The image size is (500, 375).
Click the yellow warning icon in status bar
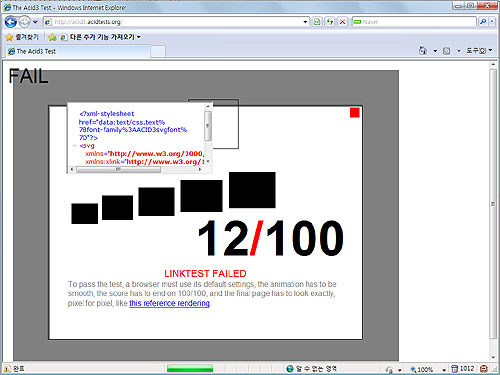6,369
